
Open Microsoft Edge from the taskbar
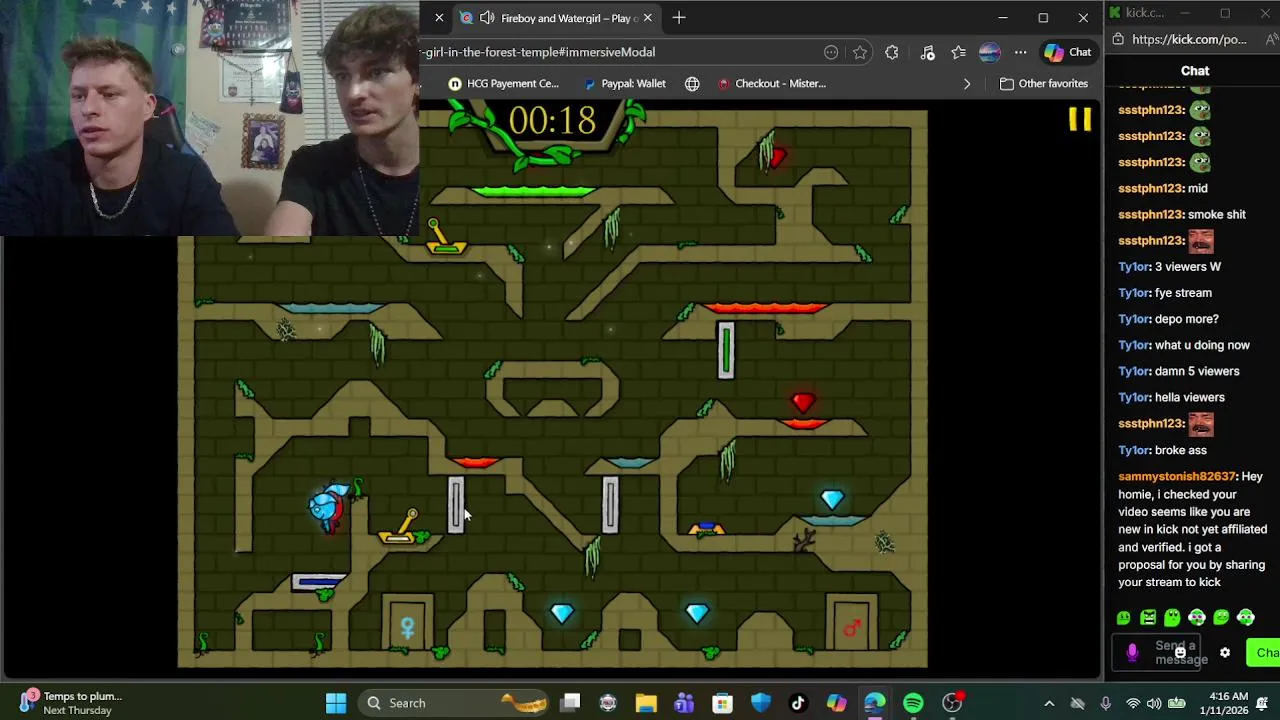[x=875, y=703]
